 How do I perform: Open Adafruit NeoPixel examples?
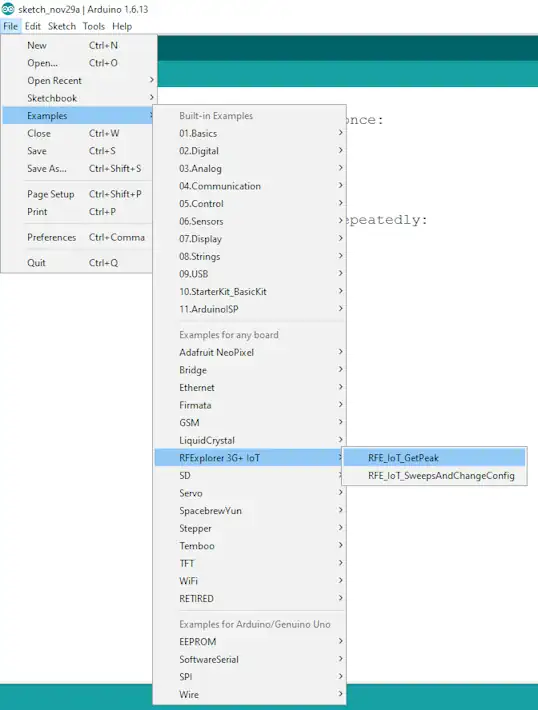coord(250,352)
